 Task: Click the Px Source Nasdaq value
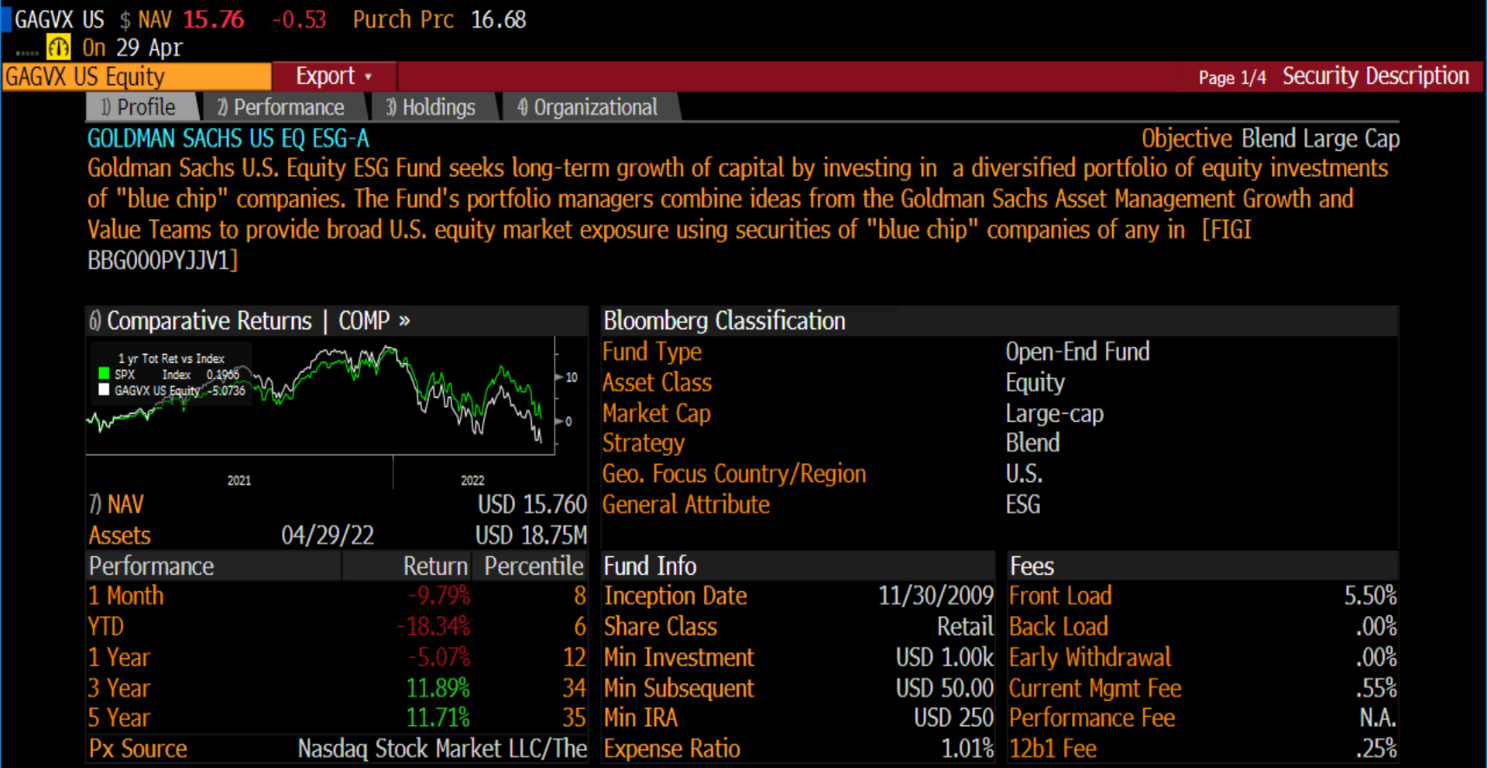pyautogui.click(x=440, y=749)
